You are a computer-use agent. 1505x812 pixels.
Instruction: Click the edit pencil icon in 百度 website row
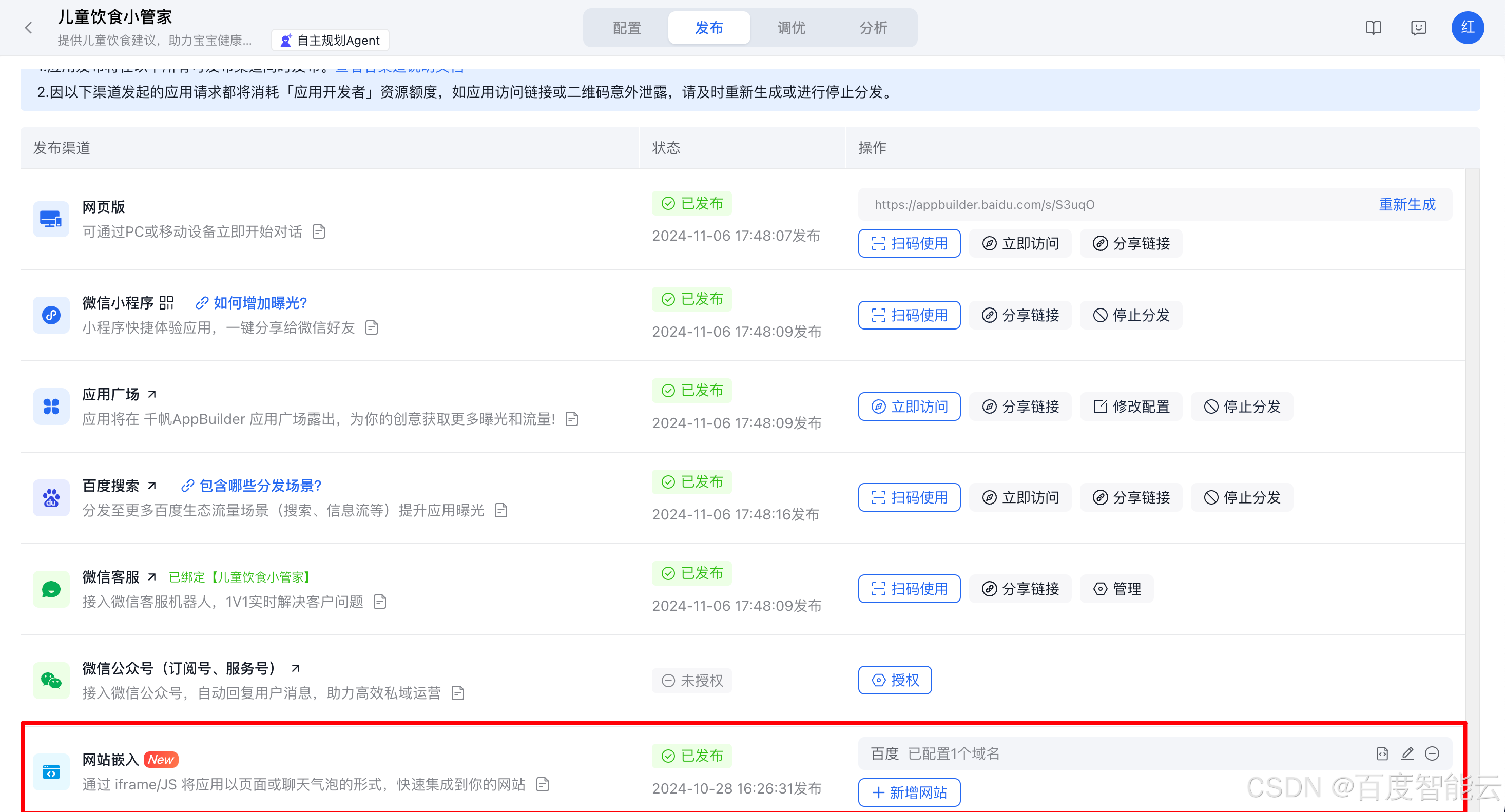tap(1407, 753)
